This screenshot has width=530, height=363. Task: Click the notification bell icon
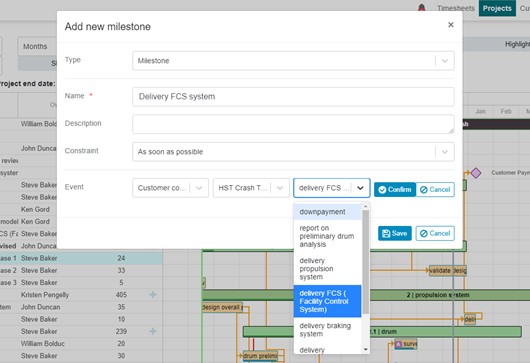pos(421,7)
